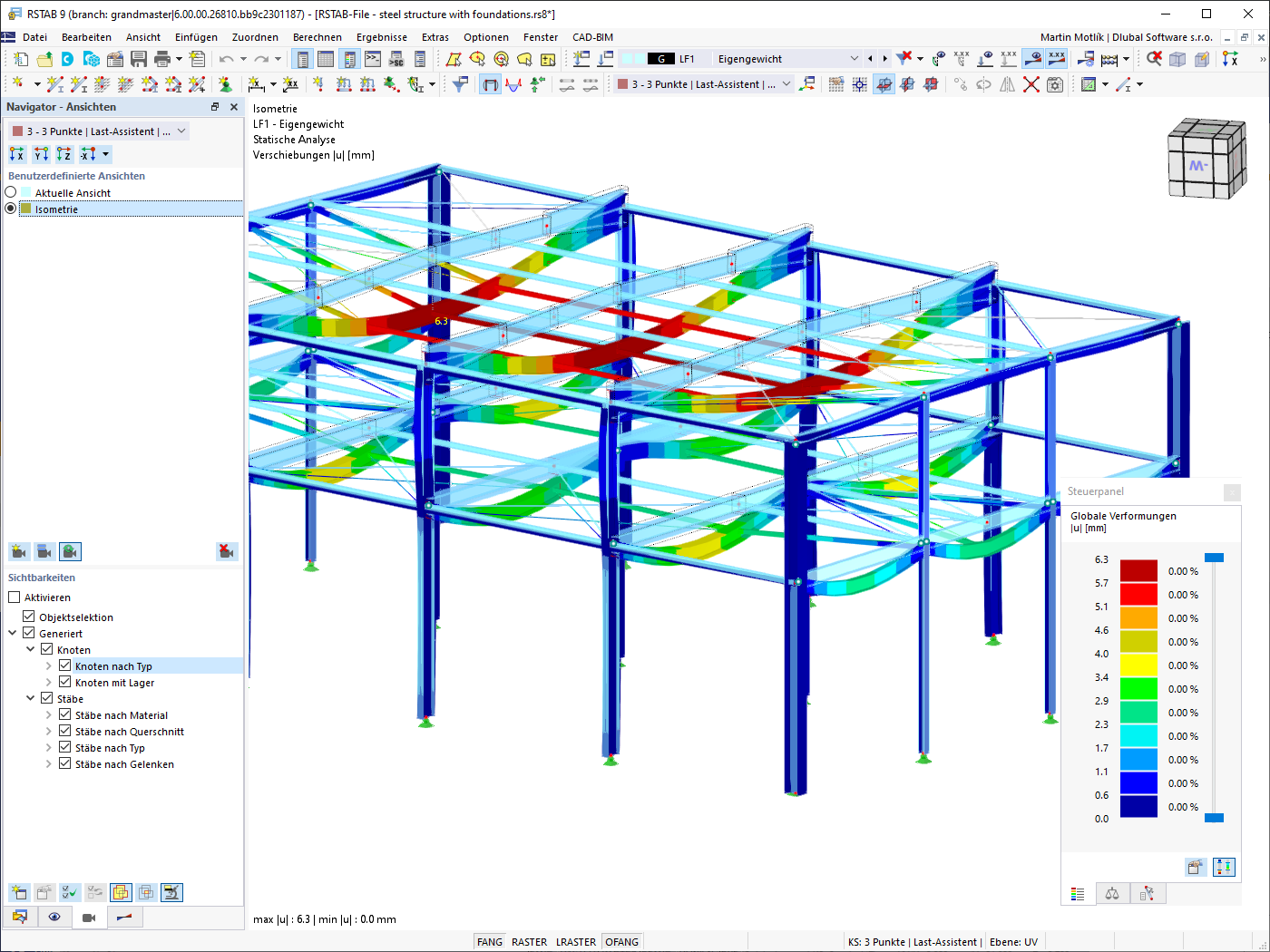Toggle the Knoten nach Typ checkbox
Image resolution: width=1270 pixels, height=952 pixels.
click(64, 665)
